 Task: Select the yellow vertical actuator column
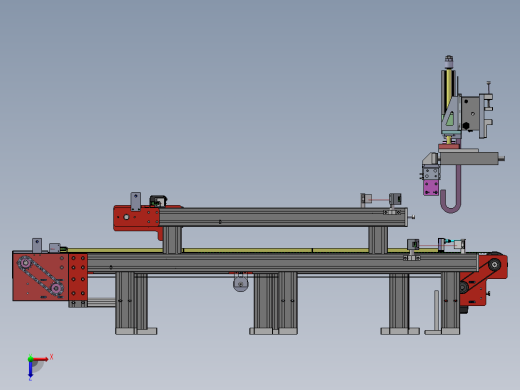point(450,89)
